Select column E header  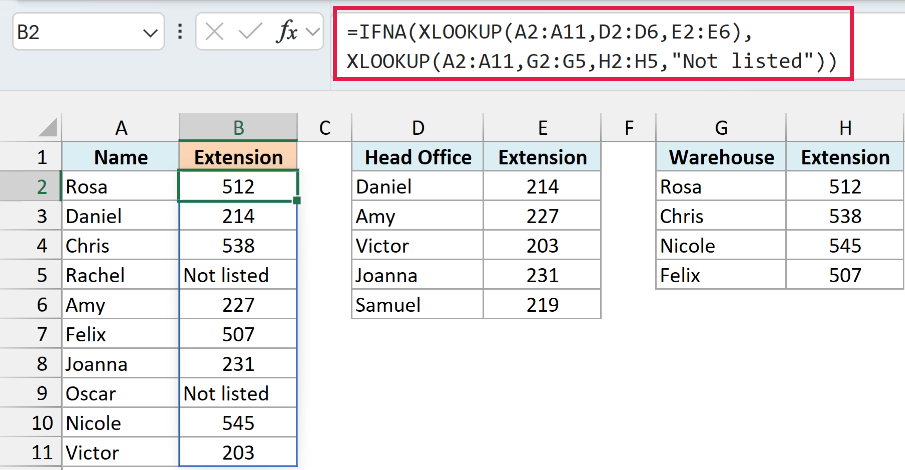pos(543,128)
